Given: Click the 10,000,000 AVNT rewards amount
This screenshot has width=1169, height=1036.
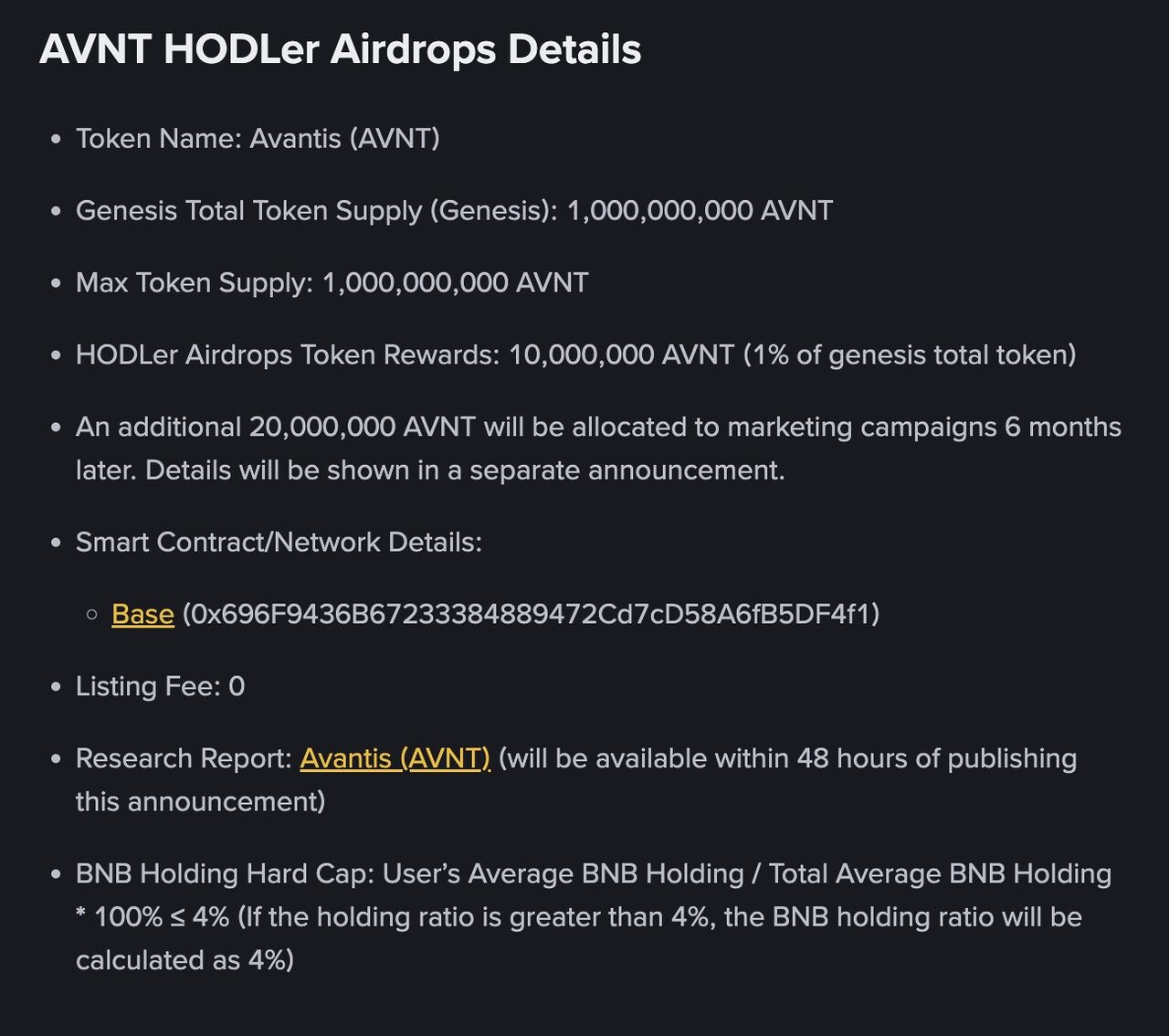Looking at the screenshot, I should click(x=621, y=354).
